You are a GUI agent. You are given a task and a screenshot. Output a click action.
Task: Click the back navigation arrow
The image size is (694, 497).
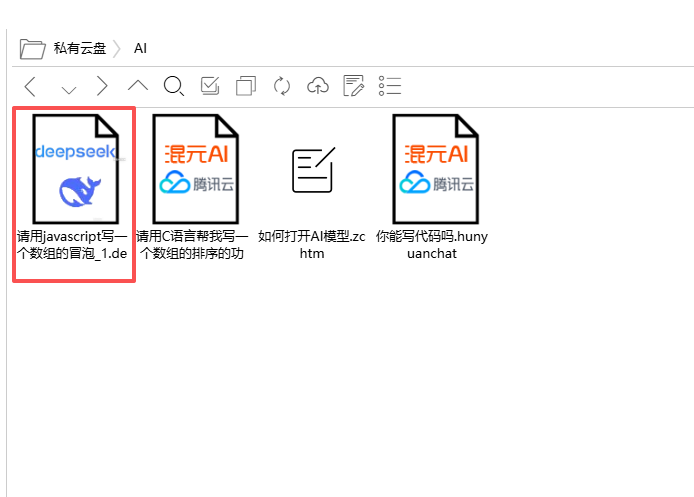tap(30, 86)
